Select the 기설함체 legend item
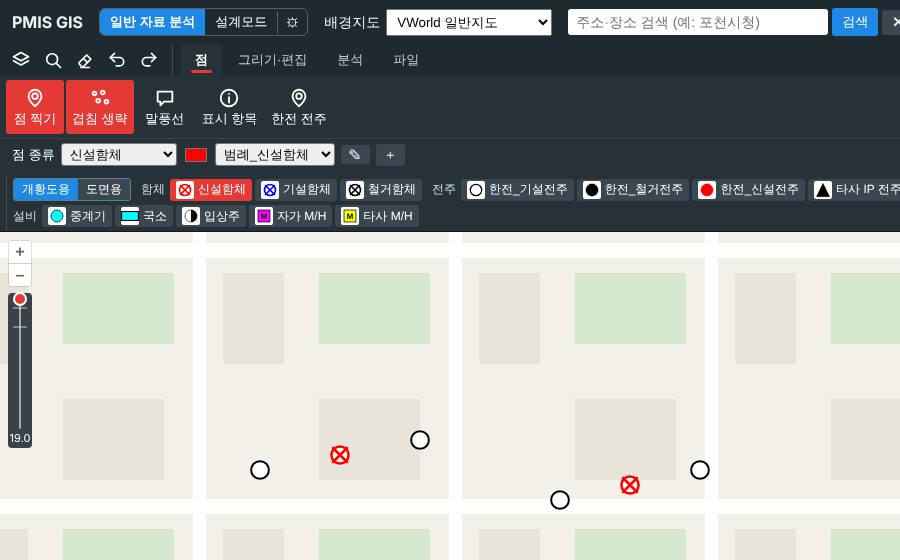This screenshot has width=900, height=560. [296, 189]
